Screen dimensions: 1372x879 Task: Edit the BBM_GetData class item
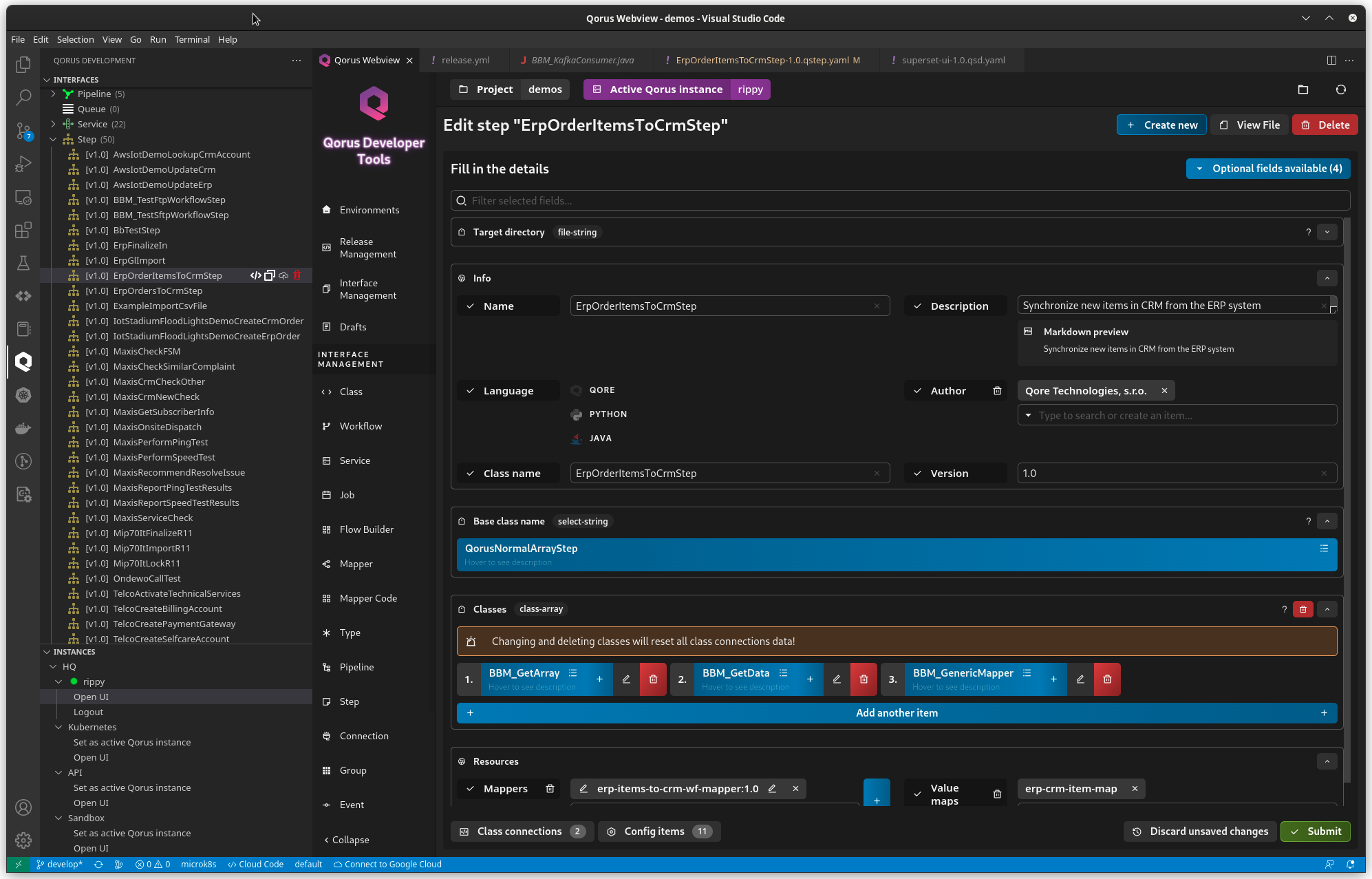(x=837, y=679)
